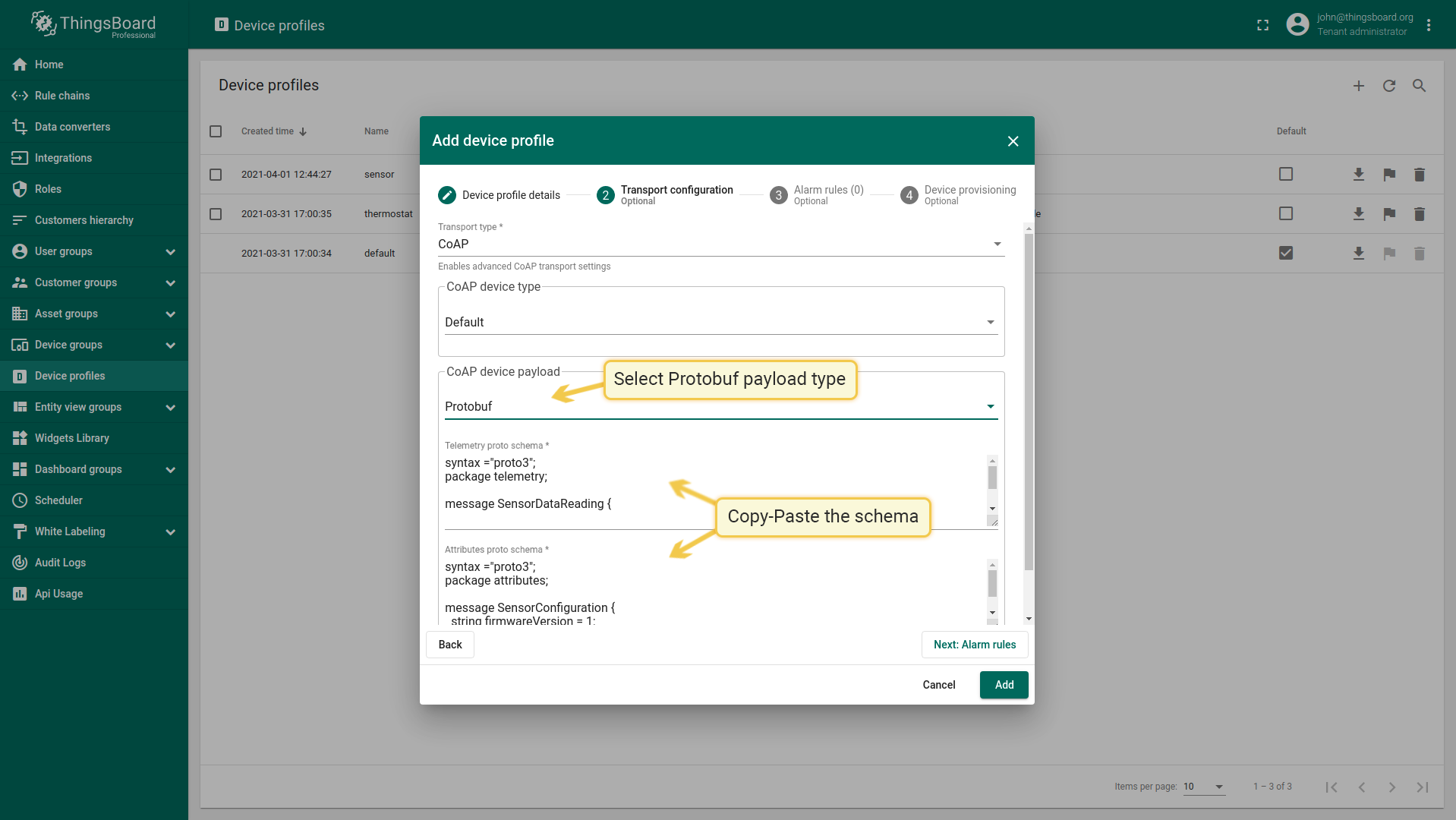
Task: Open the Transport type CoAP dropdown
Action: [x=721, y=244]
